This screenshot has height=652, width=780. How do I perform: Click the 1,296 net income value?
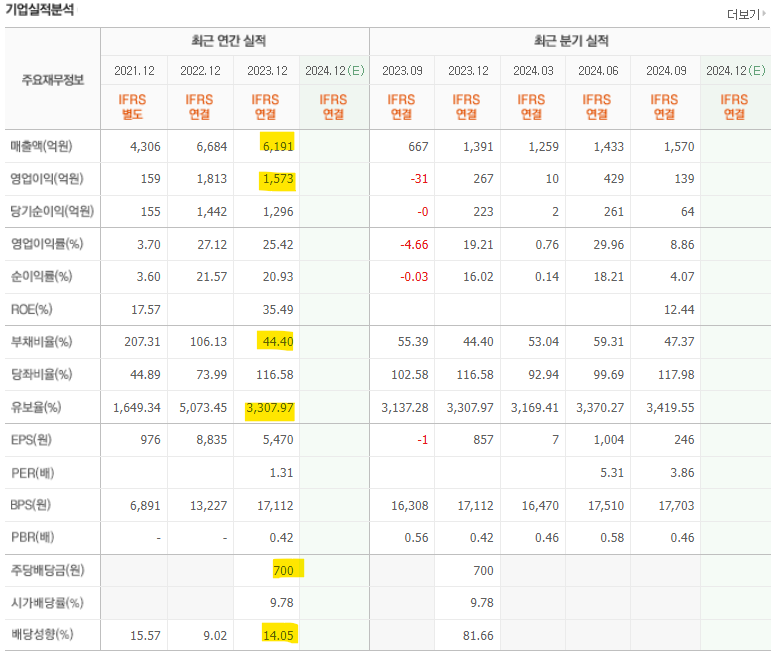click(x=278, y=212)
